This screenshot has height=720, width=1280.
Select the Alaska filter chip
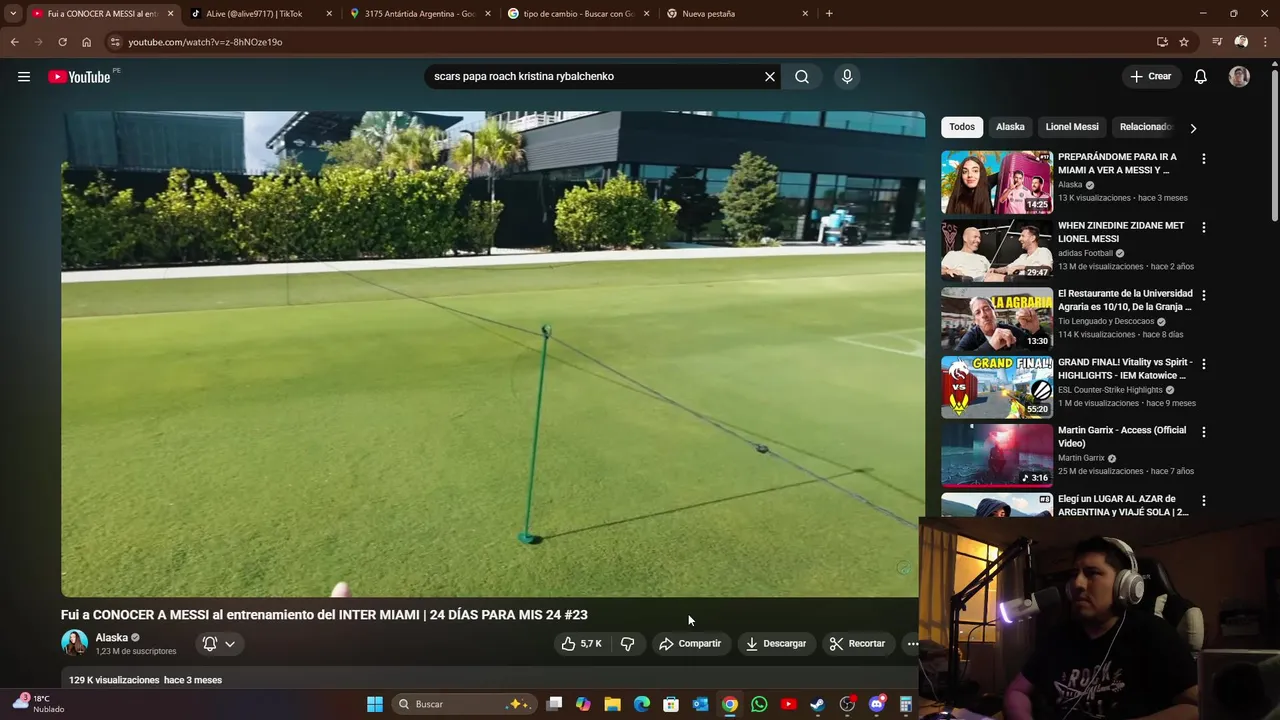pos(1010,127)
